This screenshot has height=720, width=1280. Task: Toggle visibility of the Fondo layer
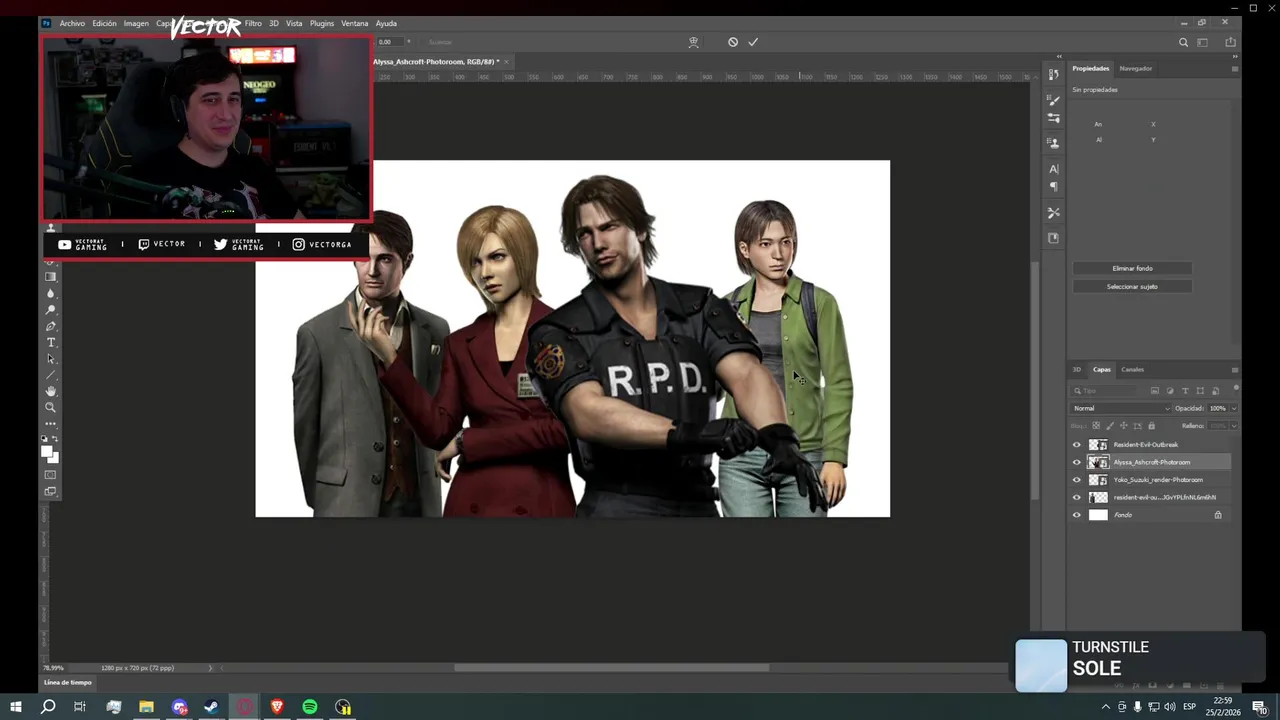1077,515
